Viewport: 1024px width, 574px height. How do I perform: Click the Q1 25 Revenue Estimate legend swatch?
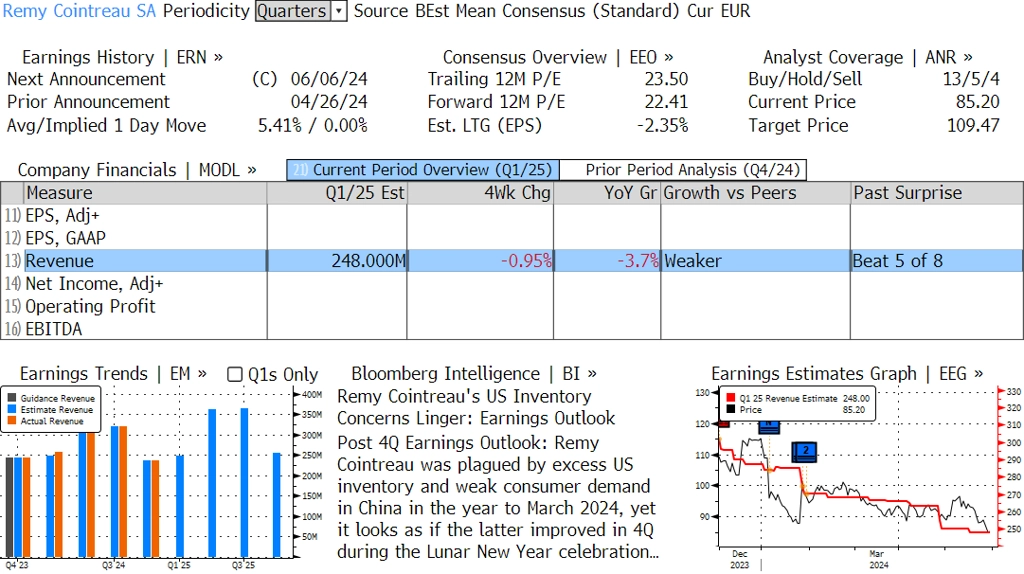coord(730,398)
